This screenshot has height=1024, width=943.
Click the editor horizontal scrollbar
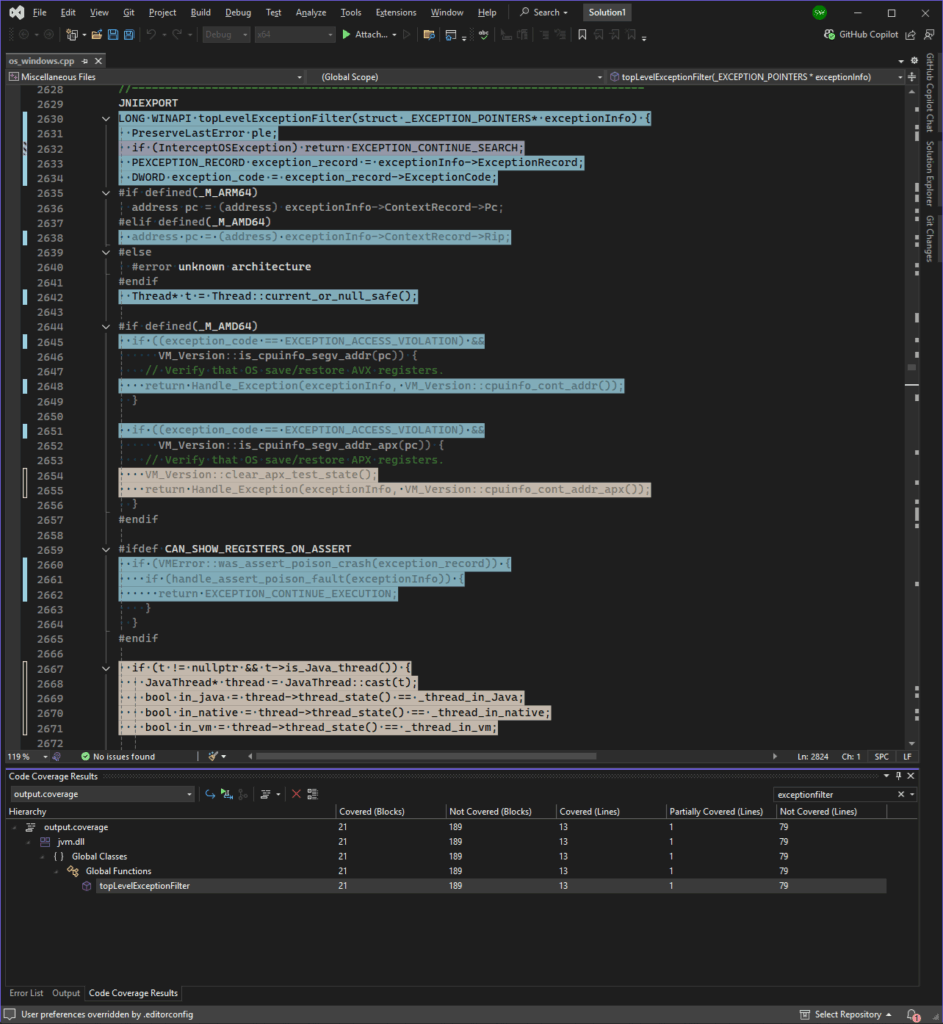(x=500, y=757)
